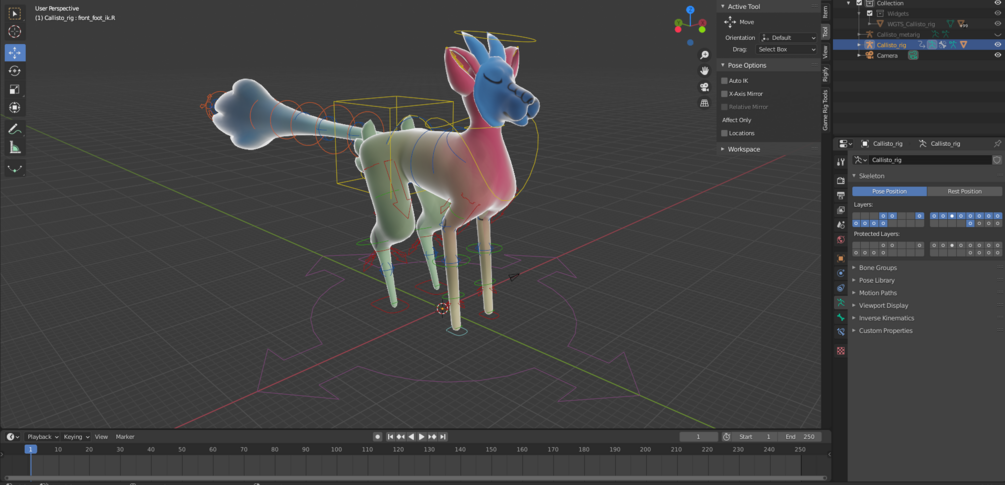Switch to the Rigify sidebar tab
Image resolution: width=1005 pixels, height=485 pixels.
[826, 74]
